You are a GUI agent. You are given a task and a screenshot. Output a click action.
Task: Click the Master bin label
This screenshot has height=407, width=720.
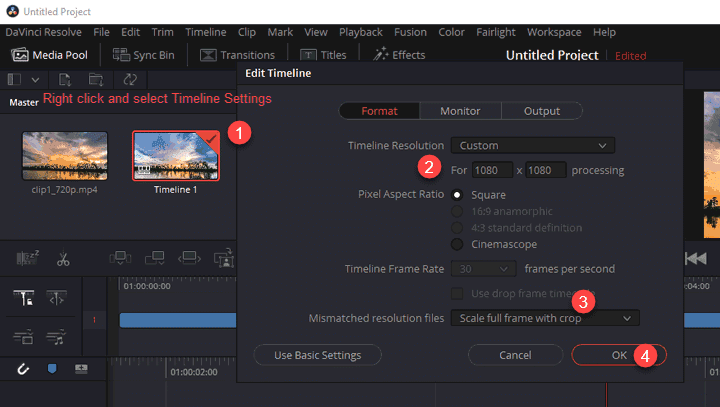(x=24, y=102)
